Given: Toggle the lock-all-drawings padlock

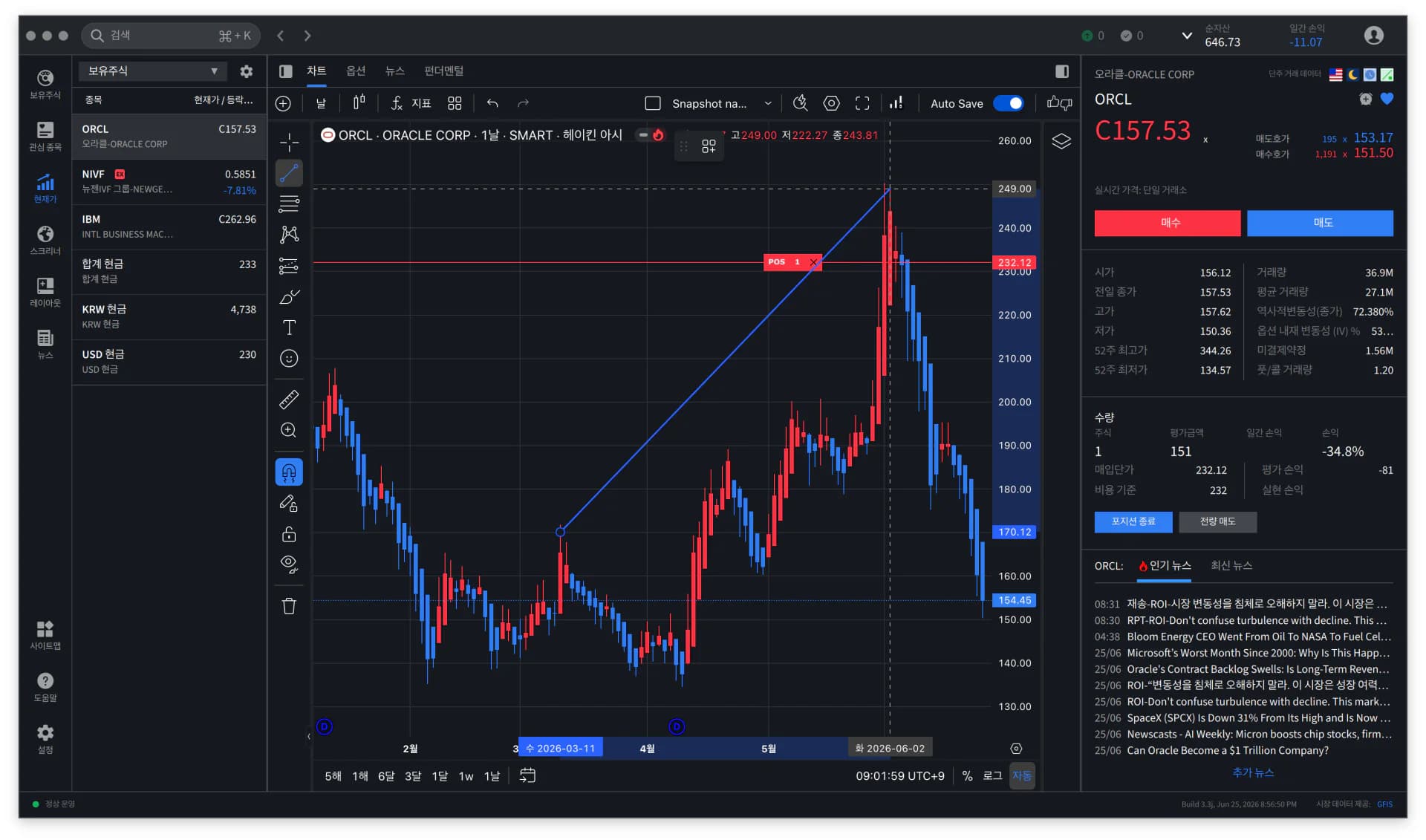Looking at the screenshot, I should point(289,535).
